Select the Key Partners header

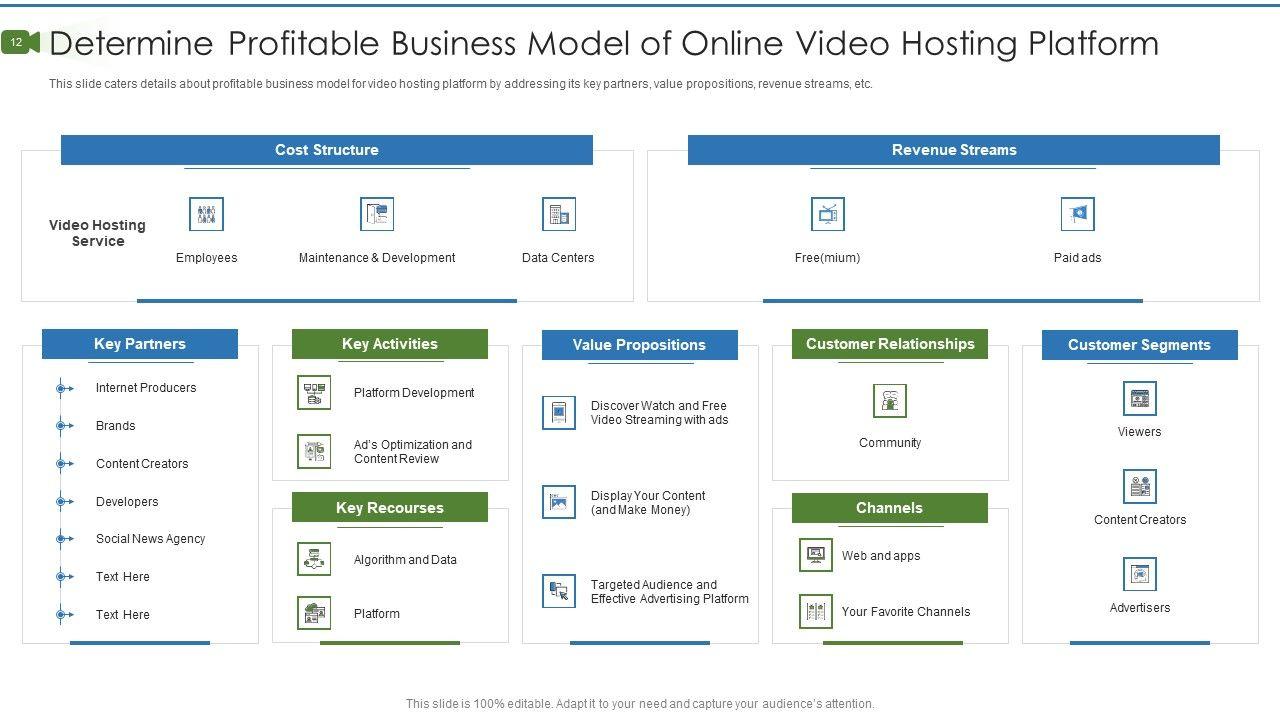point(140,344)
